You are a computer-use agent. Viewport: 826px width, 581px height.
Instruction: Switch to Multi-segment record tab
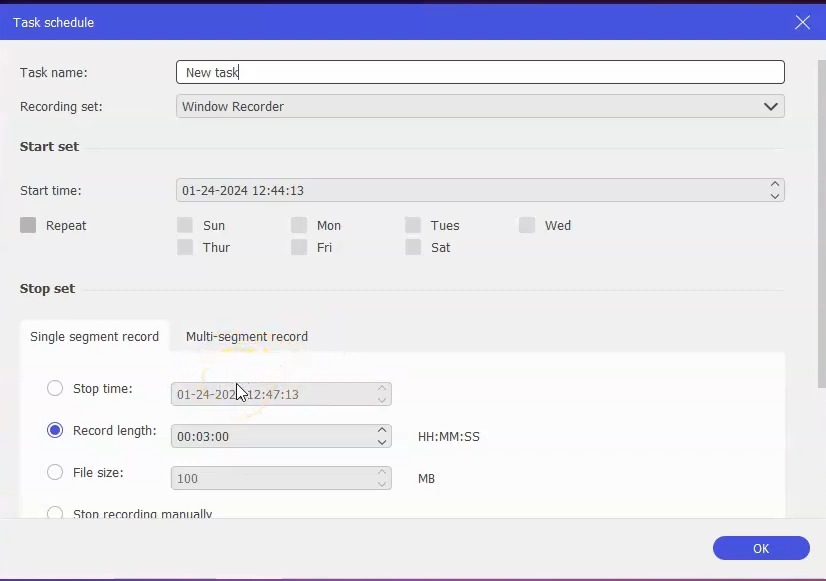click(247, 337)
